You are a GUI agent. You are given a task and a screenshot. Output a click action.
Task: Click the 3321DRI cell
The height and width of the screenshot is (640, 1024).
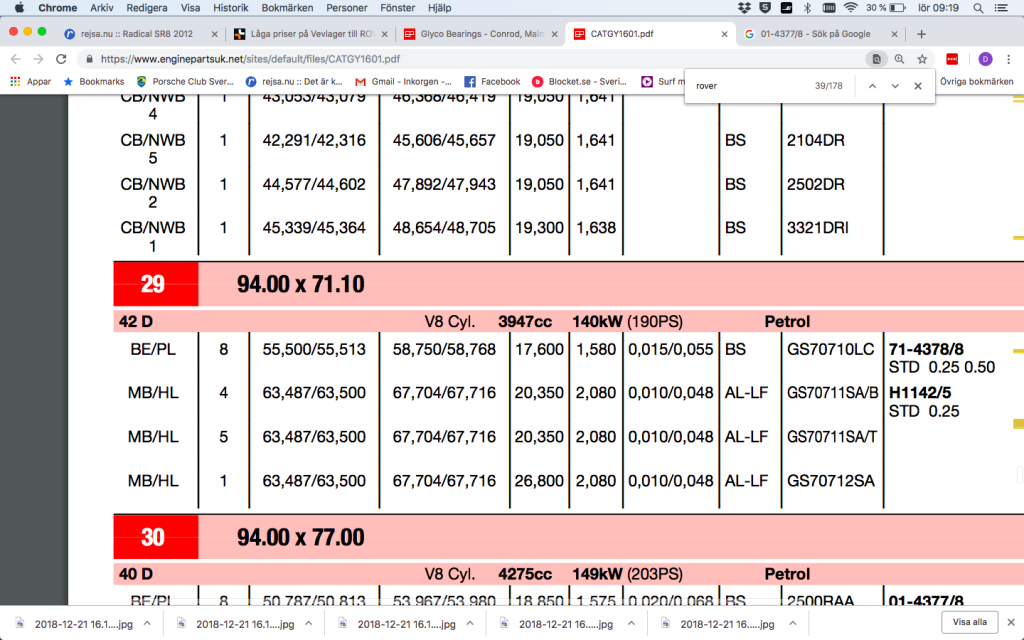[x=818, y=228]
